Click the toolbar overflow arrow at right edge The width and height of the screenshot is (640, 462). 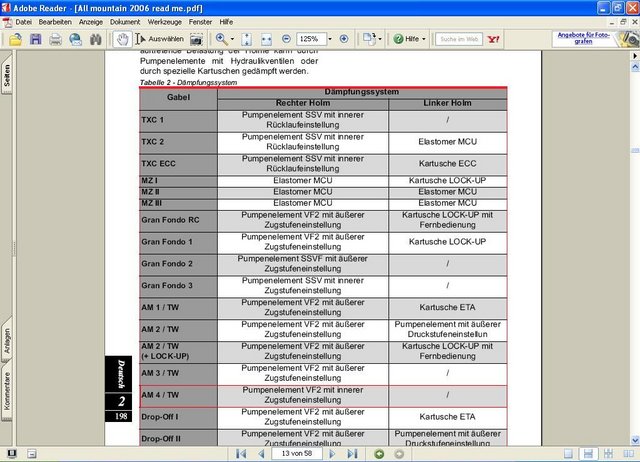click(x=635, y=56)
